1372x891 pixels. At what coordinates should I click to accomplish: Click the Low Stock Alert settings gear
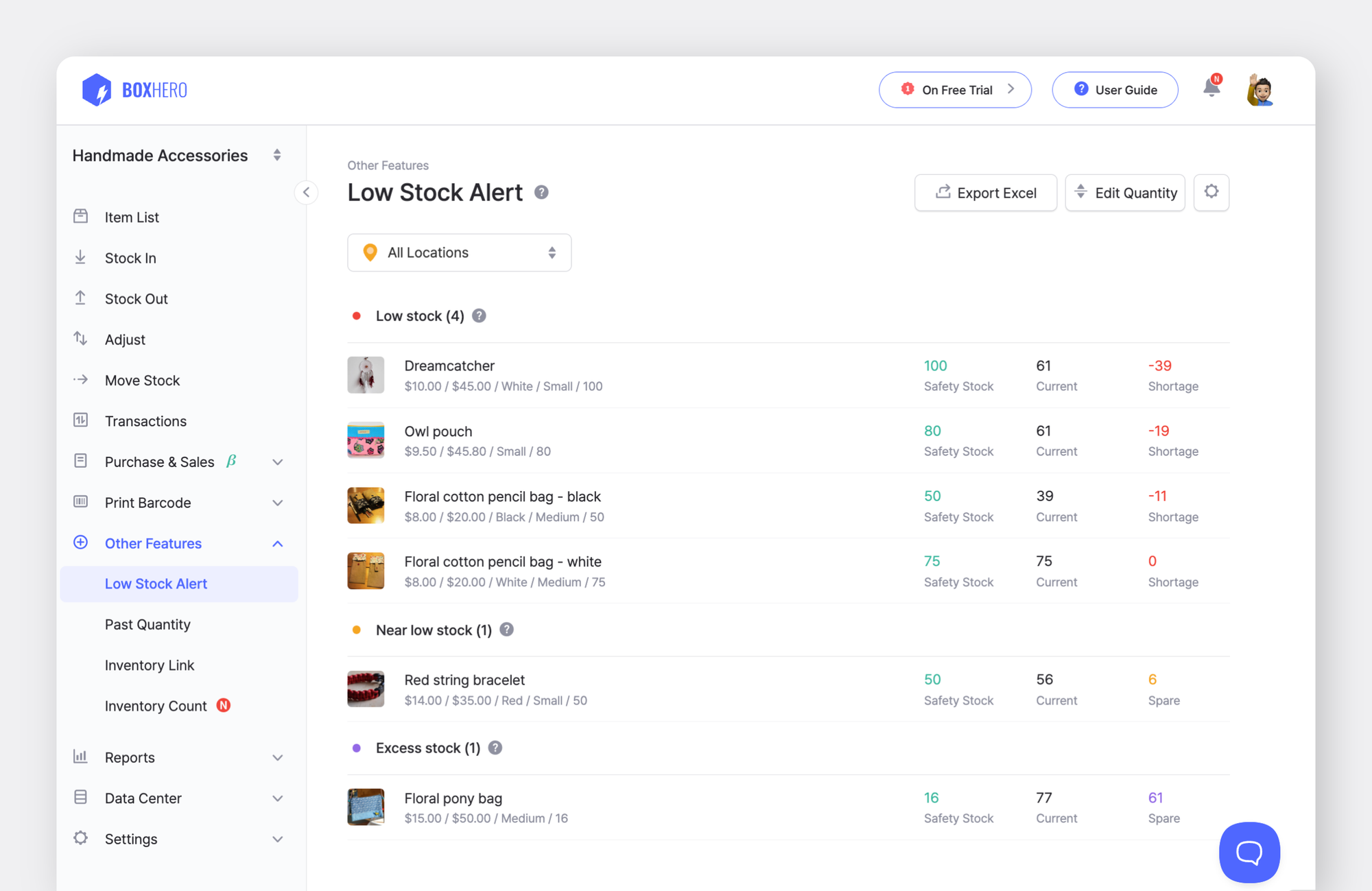tap(1211, 193)
